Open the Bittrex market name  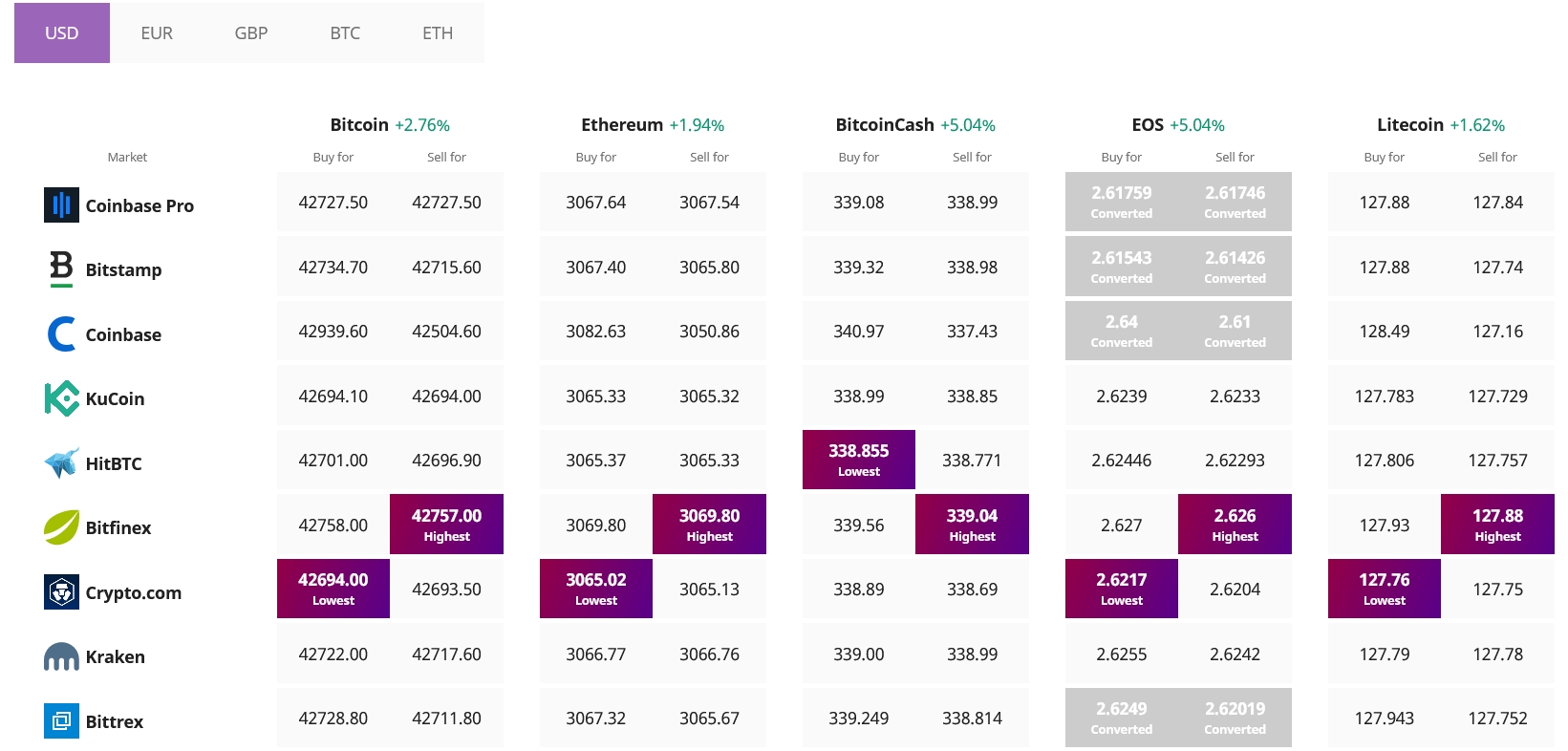coord(115,721)
